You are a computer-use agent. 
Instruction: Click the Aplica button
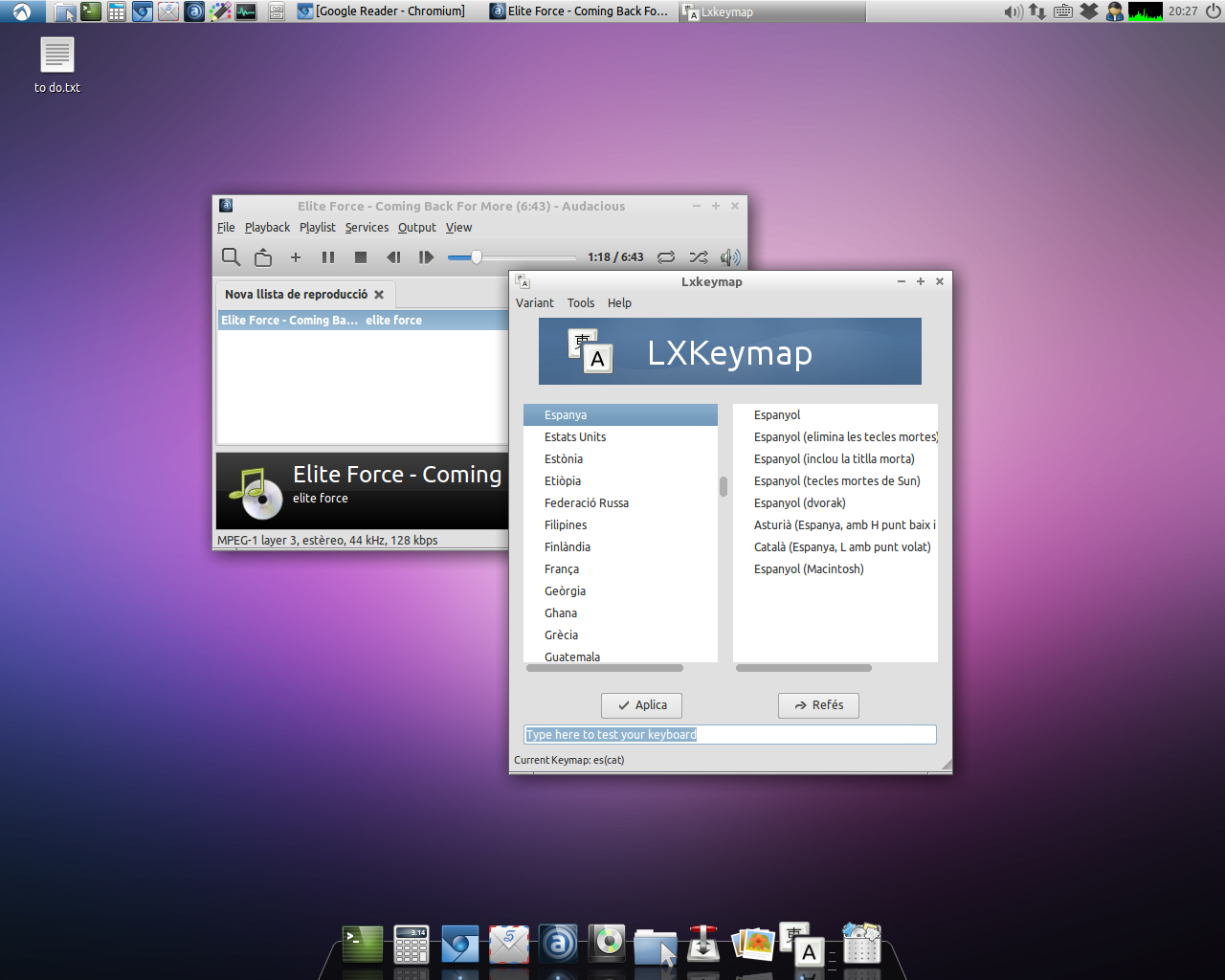tap(641, 705)
